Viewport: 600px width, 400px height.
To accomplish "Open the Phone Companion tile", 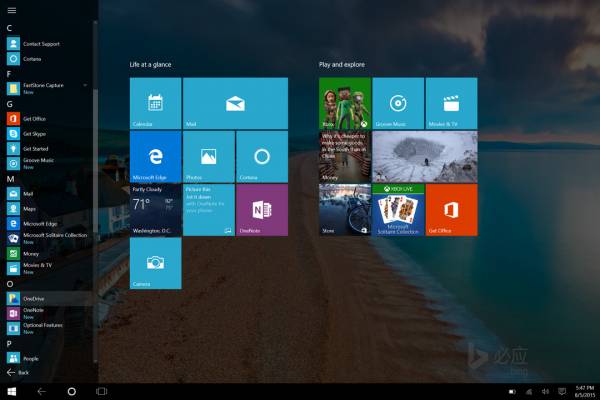I will (x=209, y=210).
